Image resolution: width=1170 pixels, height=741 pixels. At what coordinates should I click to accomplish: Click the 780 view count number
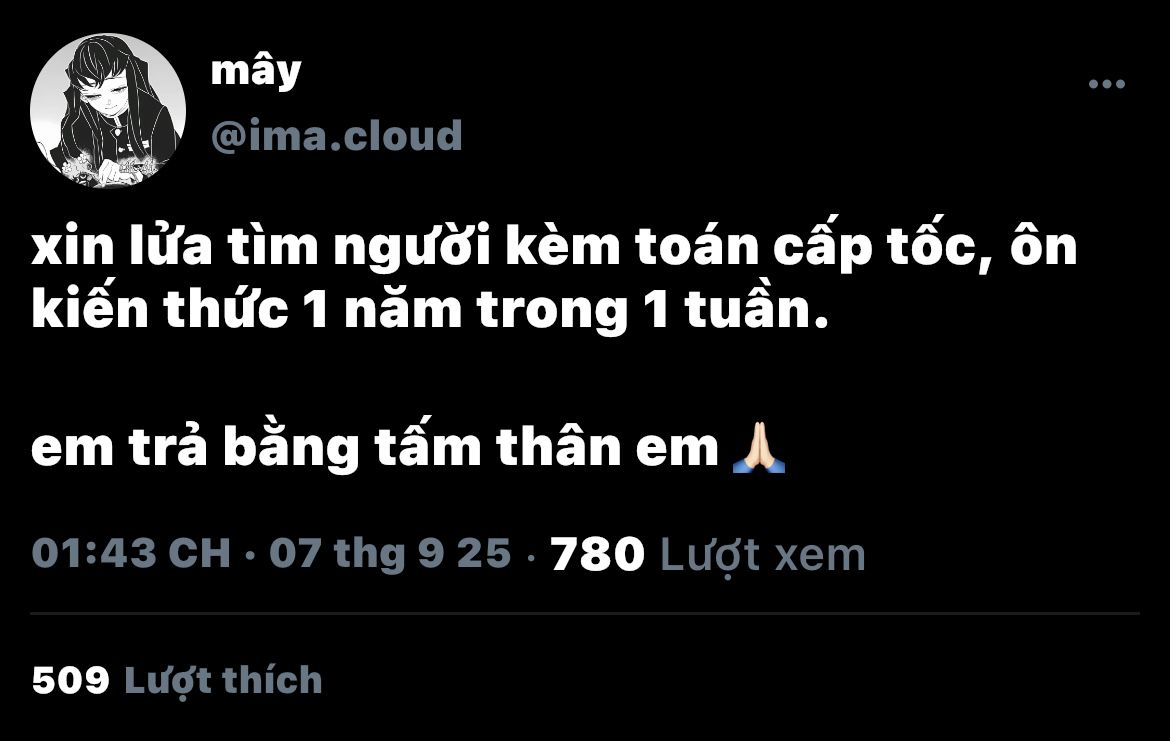coord(597,554)
